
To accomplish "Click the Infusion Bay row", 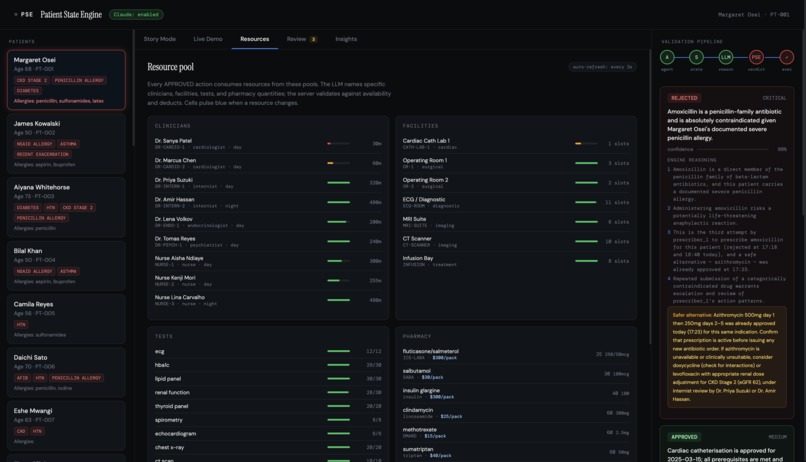I will (516, 261).
